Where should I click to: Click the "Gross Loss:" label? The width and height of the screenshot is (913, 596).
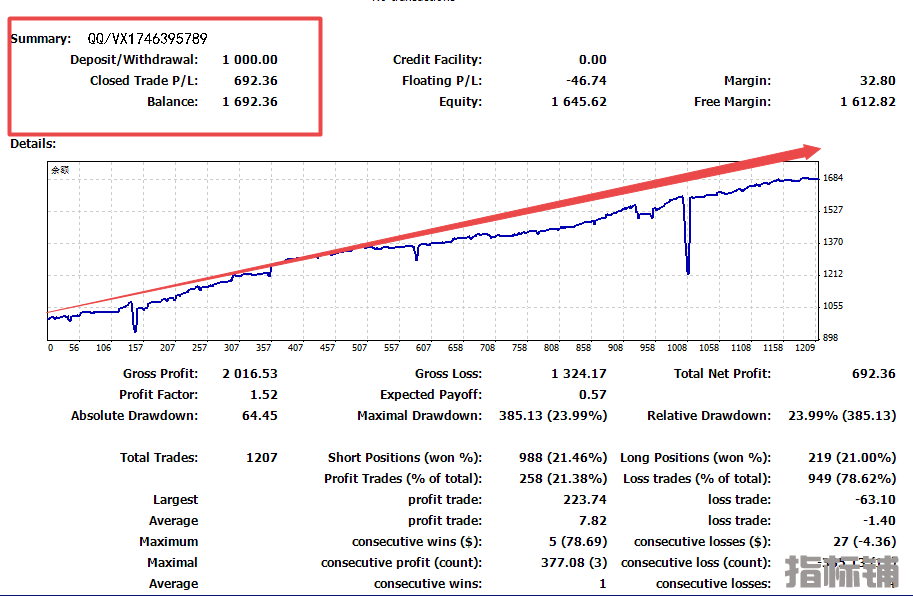[x=448, y=374]
